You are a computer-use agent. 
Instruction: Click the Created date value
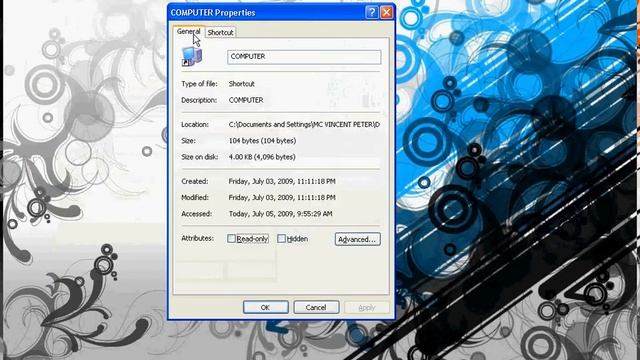pos(282,181)
